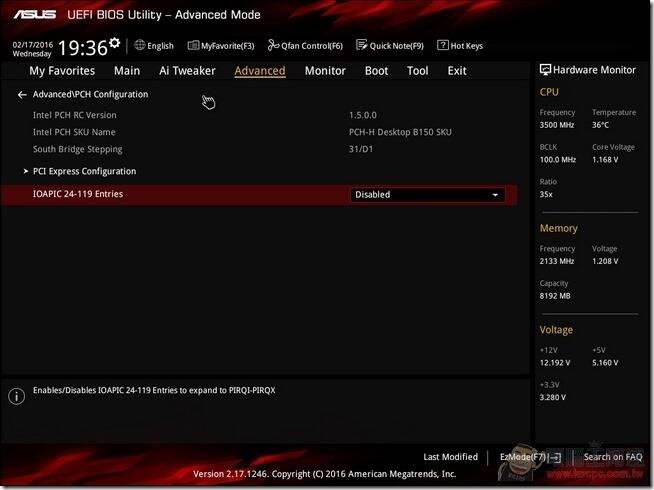Screen dimensions: 654x490
Task: Click the CPU section heading
Action: tap(549, 92)
